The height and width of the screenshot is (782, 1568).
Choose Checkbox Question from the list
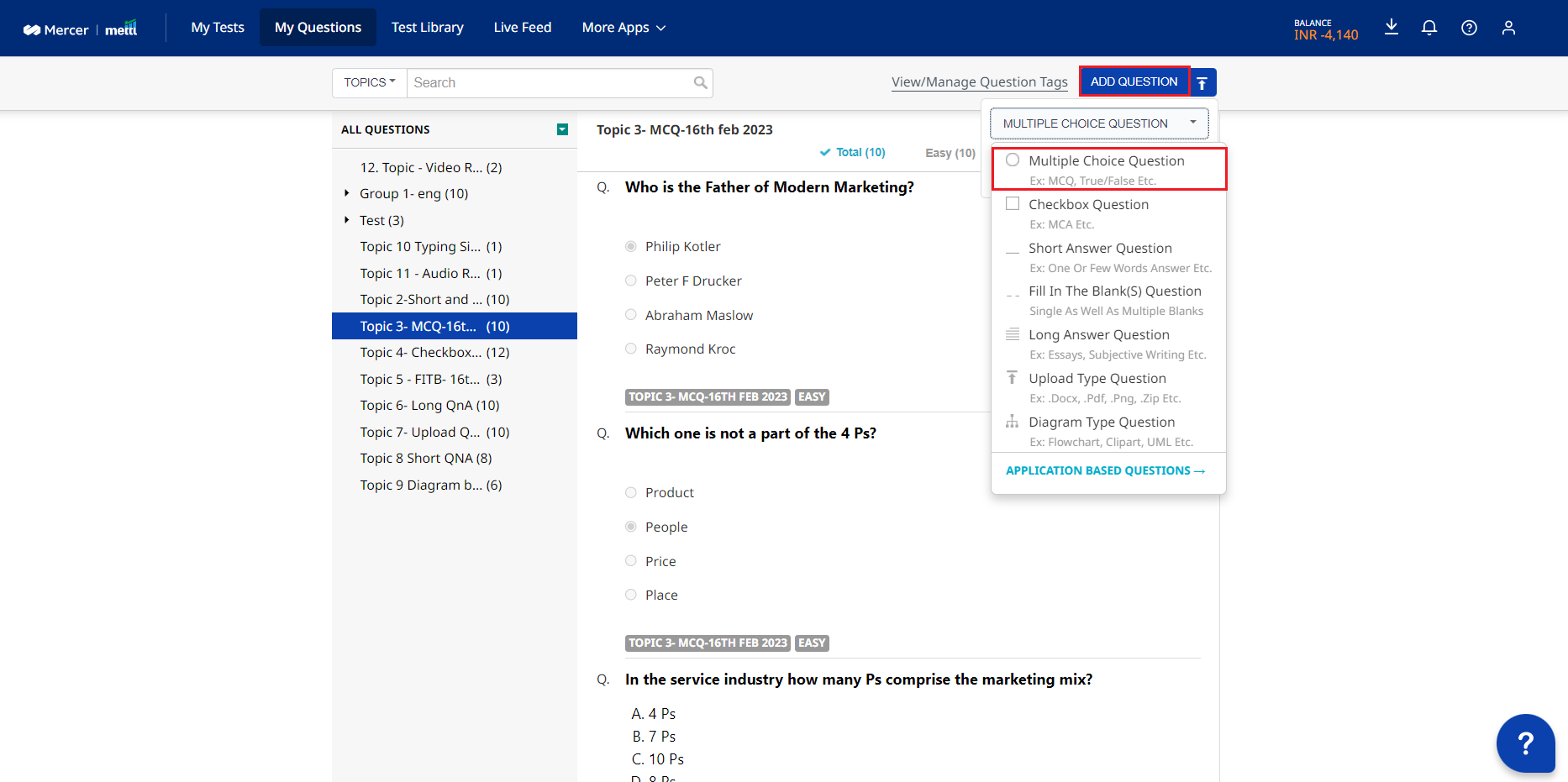pyautogui.click(x=1109, y=213)
